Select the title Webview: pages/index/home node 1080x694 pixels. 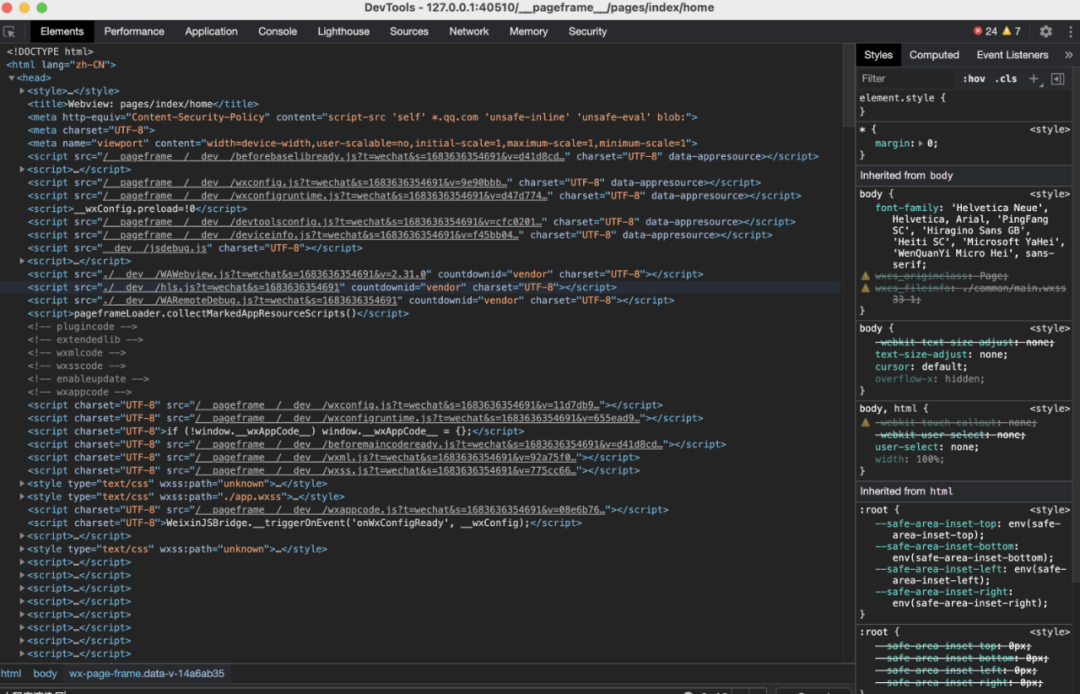(x=143, y=104)
